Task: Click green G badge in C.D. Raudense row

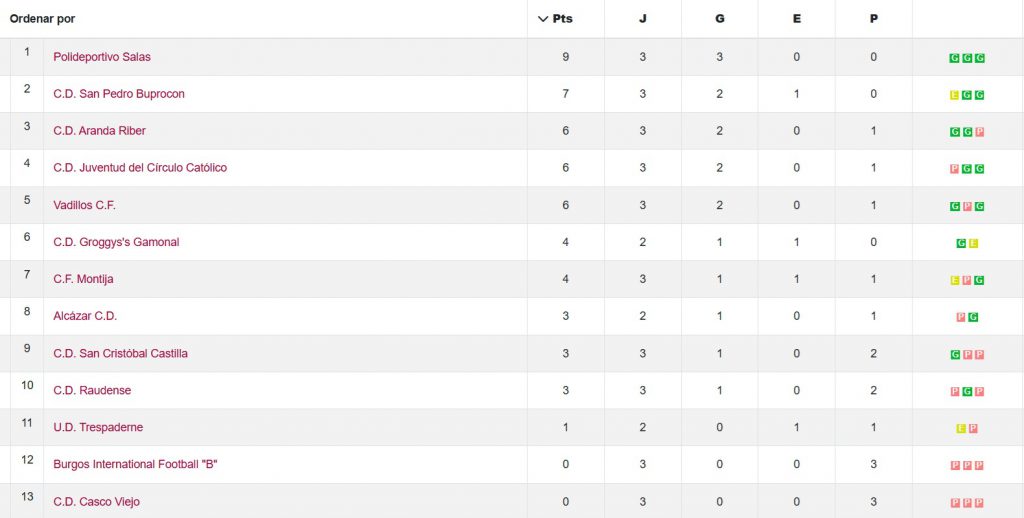Action: [x=967, y=391]
